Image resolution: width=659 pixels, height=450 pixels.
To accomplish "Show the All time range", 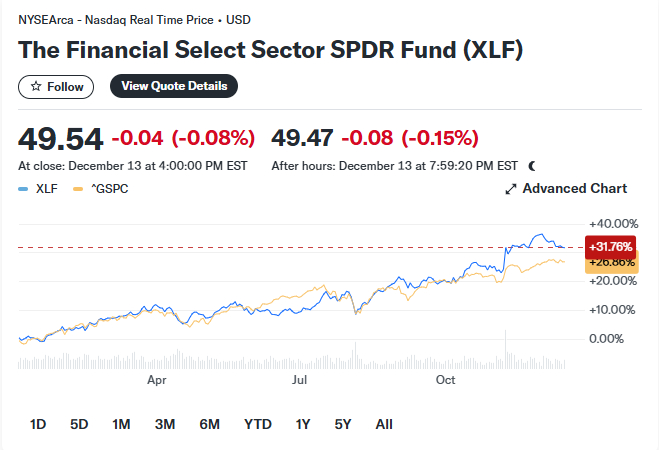I will click(384, 424).
